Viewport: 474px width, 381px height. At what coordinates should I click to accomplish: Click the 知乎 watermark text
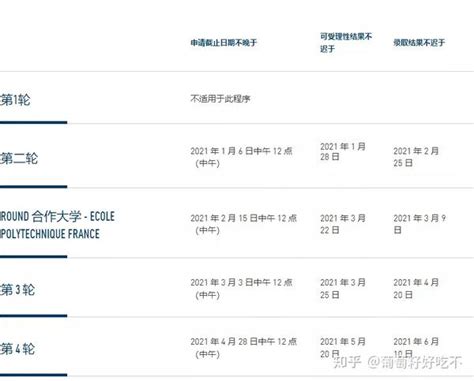coord(347,362)
